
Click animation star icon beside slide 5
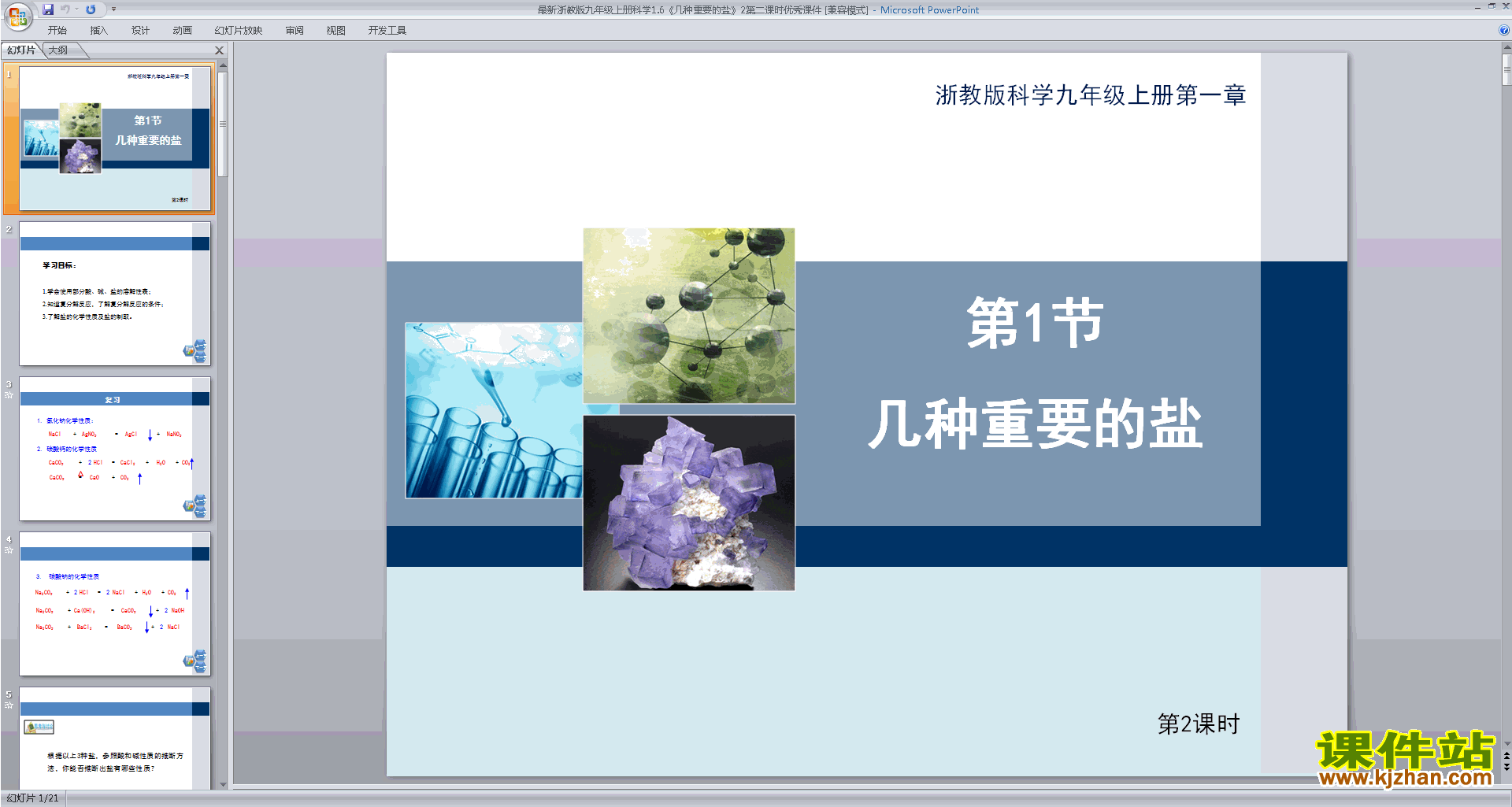click(x=9, y=705)
